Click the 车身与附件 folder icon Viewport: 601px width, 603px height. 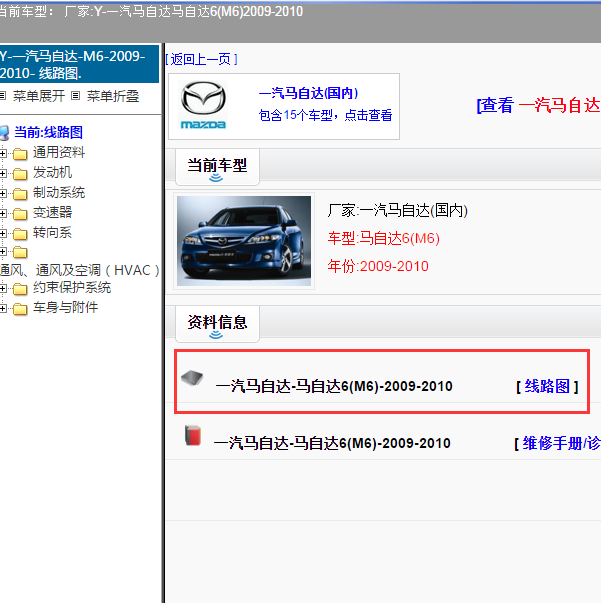point(20,308)
